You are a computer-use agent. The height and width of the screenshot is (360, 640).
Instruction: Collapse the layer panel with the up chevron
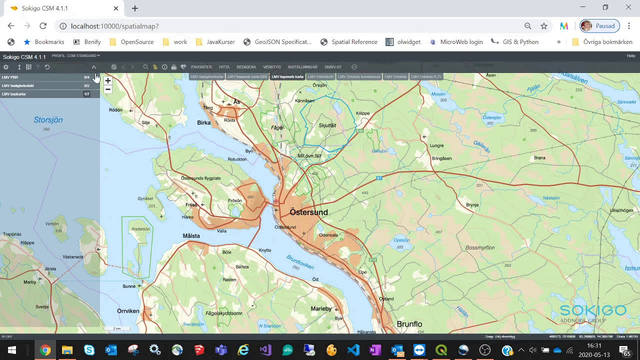(x=94, y=67)
